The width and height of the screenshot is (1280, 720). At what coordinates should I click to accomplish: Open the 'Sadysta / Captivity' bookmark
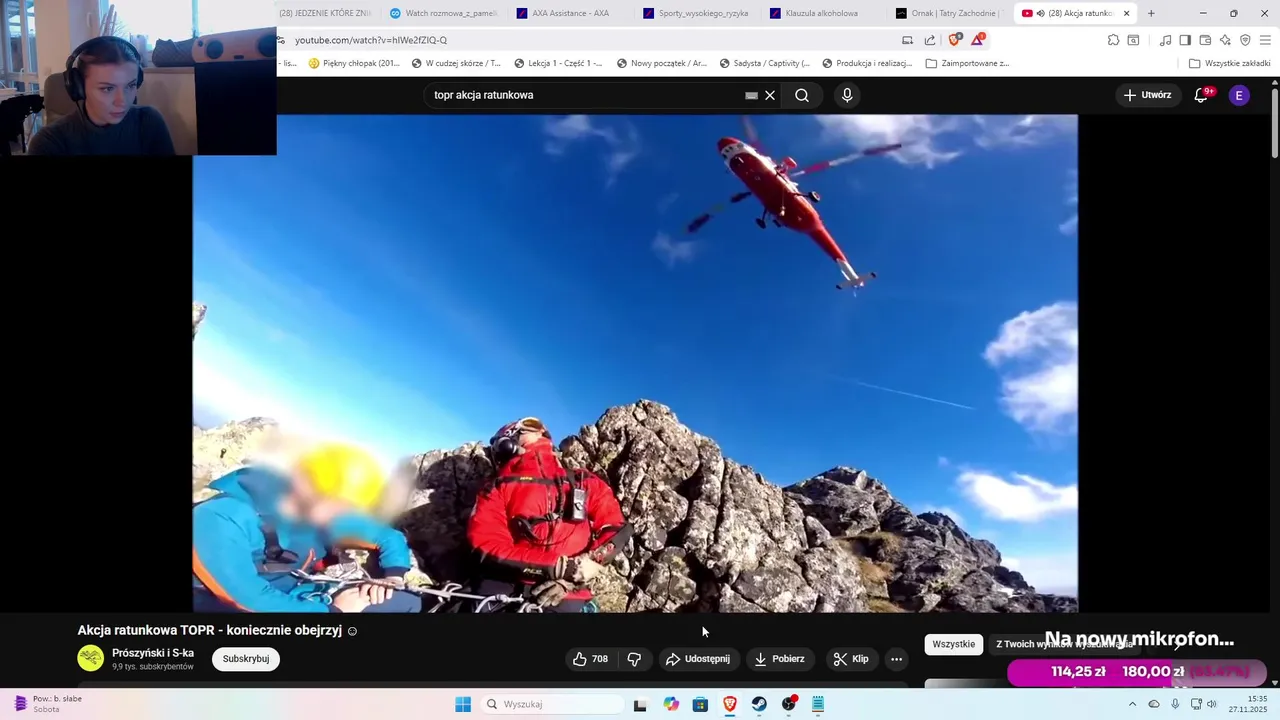click(764, 63)
